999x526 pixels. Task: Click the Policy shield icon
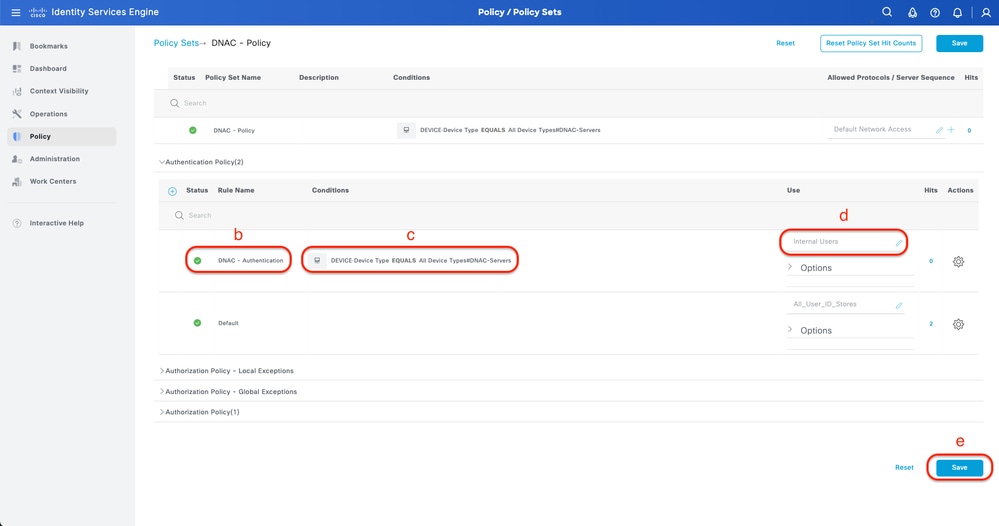point(17,136)
